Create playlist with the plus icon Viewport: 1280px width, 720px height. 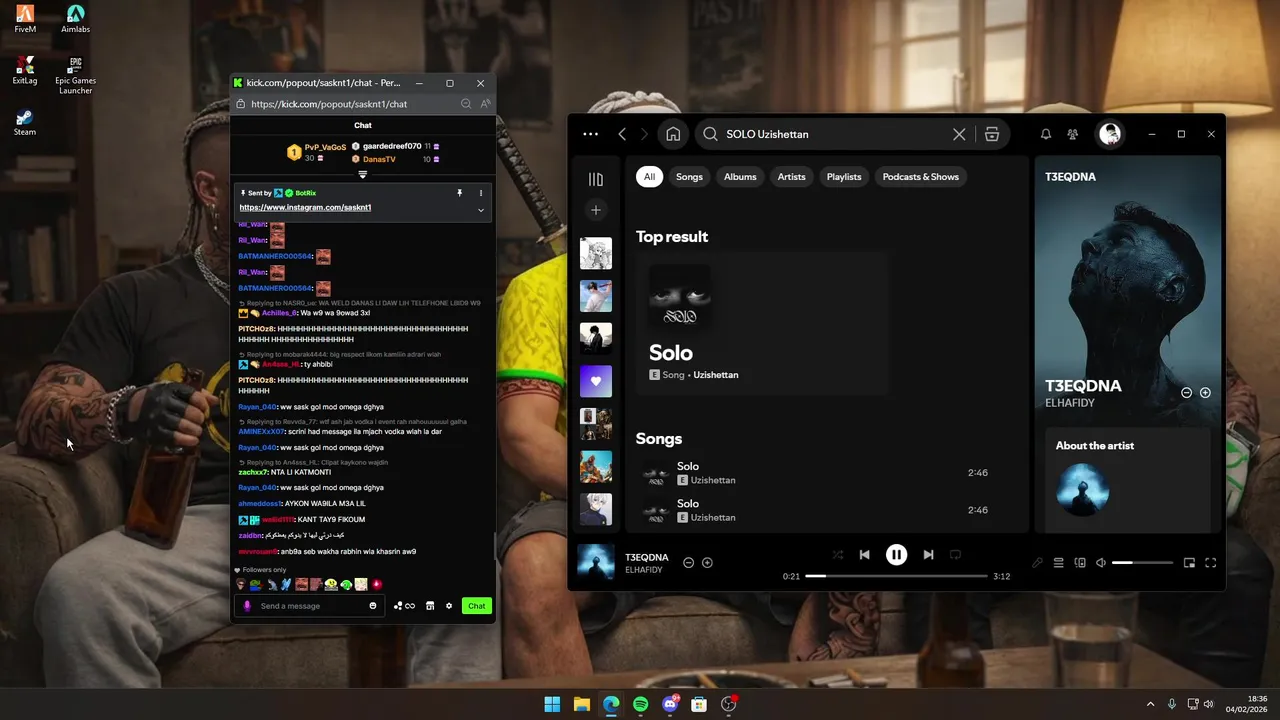tap(596, 210)
